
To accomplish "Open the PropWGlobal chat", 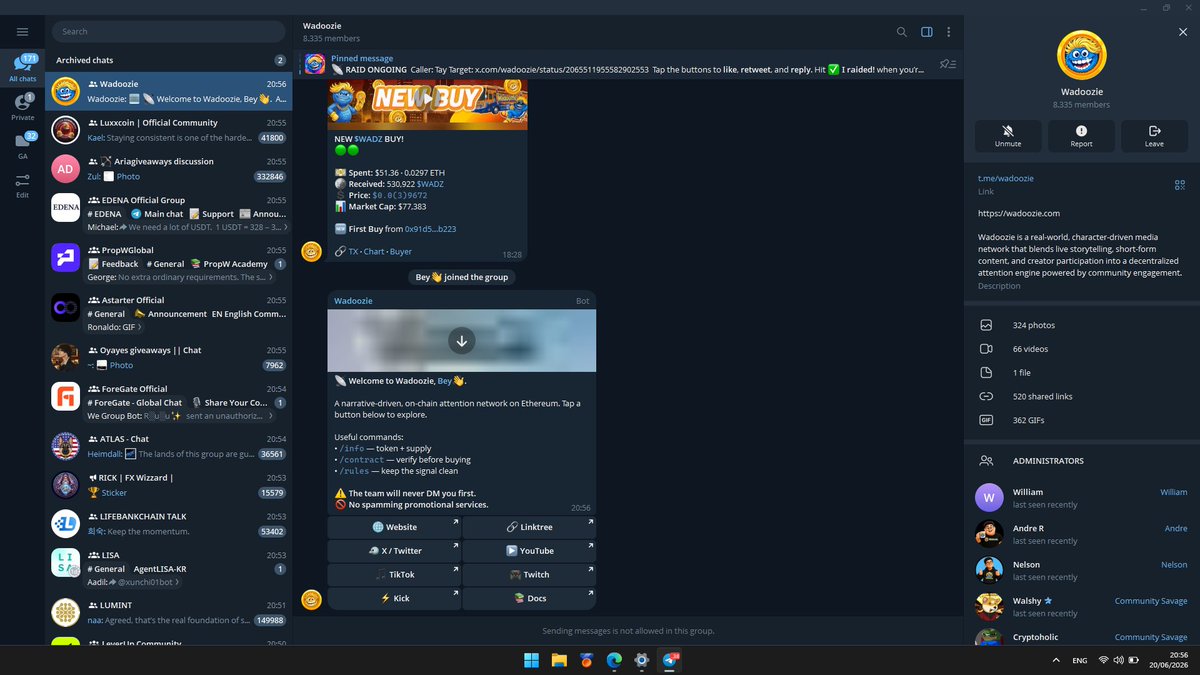I will point(168,263).
